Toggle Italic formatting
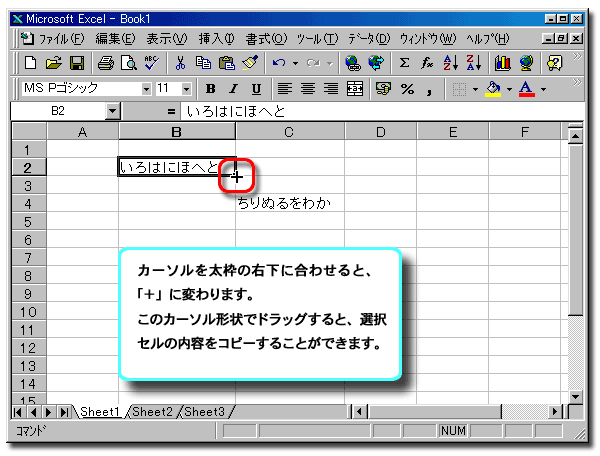Viewport: 600px width, 456px height. [x=233, y=89]
